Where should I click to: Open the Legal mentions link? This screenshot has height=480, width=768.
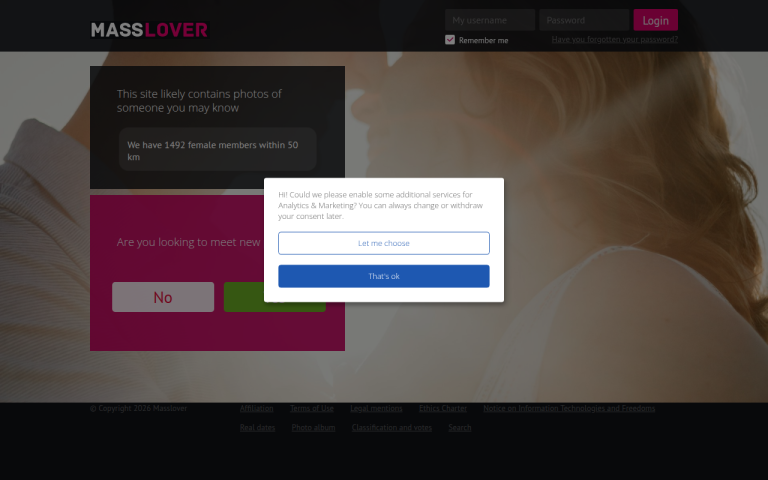pos(376,408)
